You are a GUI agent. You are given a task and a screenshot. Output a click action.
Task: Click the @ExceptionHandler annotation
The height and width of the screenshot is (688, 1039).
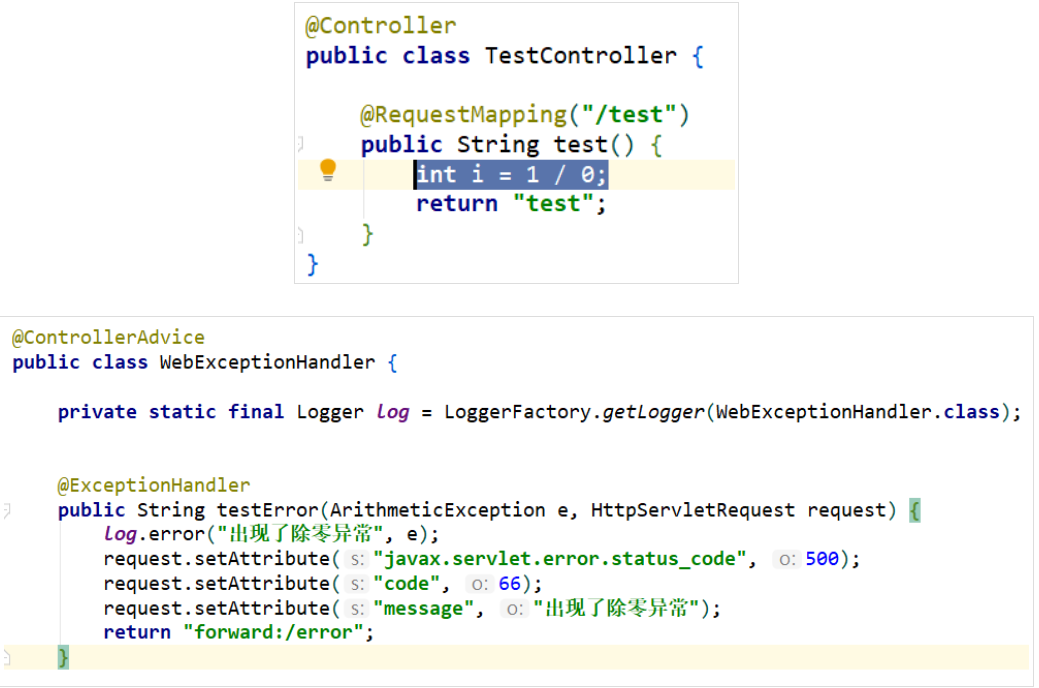pyautogui.click(x=154, y=485)
